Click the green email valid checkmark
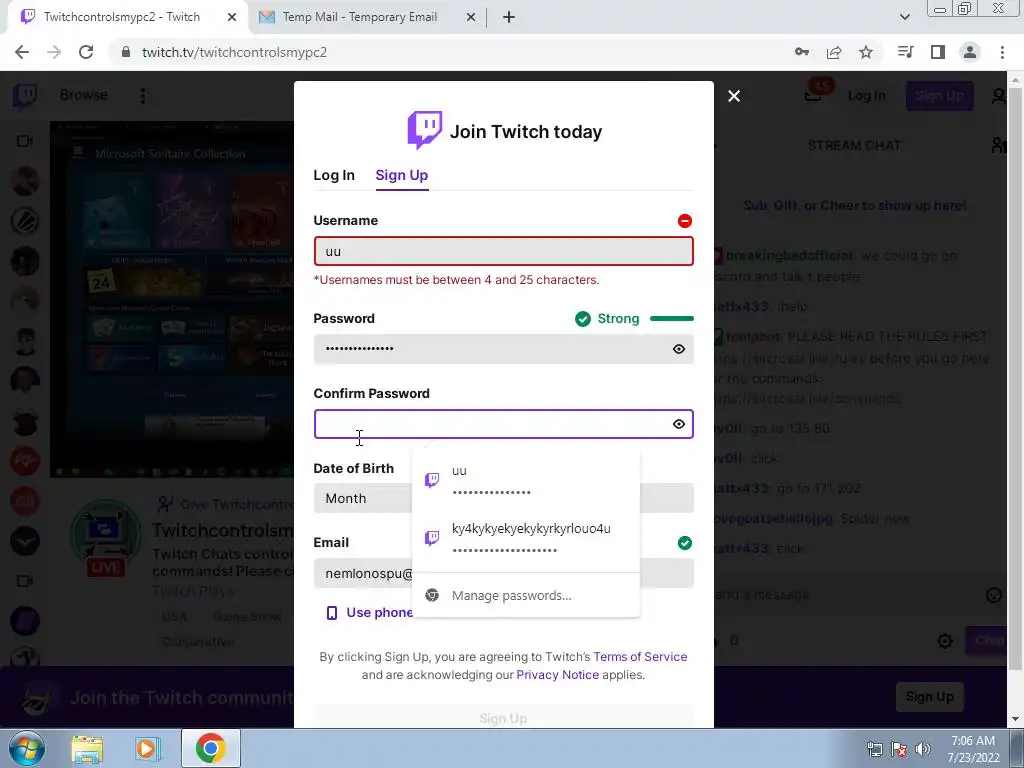Image resolution: width=1024 pixels, height=768 pixels. pyautogui.click(x=684, y=543)
